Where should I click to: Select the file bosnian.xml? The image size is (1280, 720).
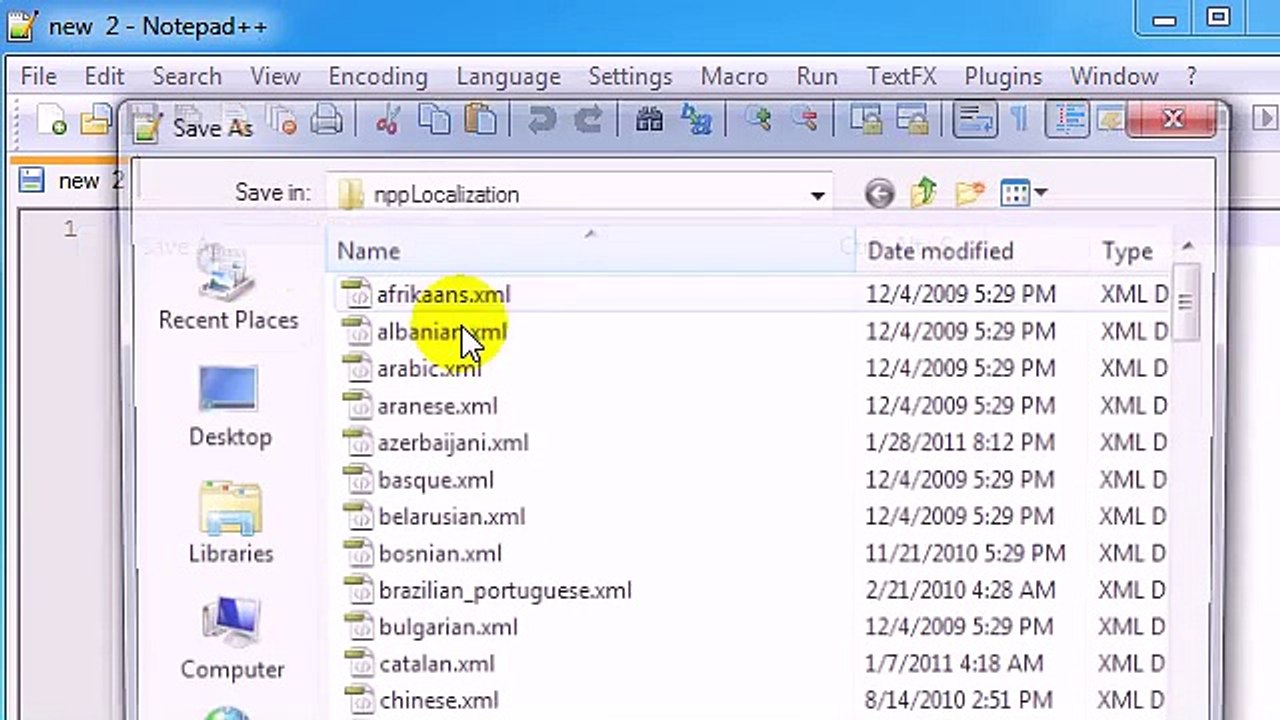[x=440, y=553]
